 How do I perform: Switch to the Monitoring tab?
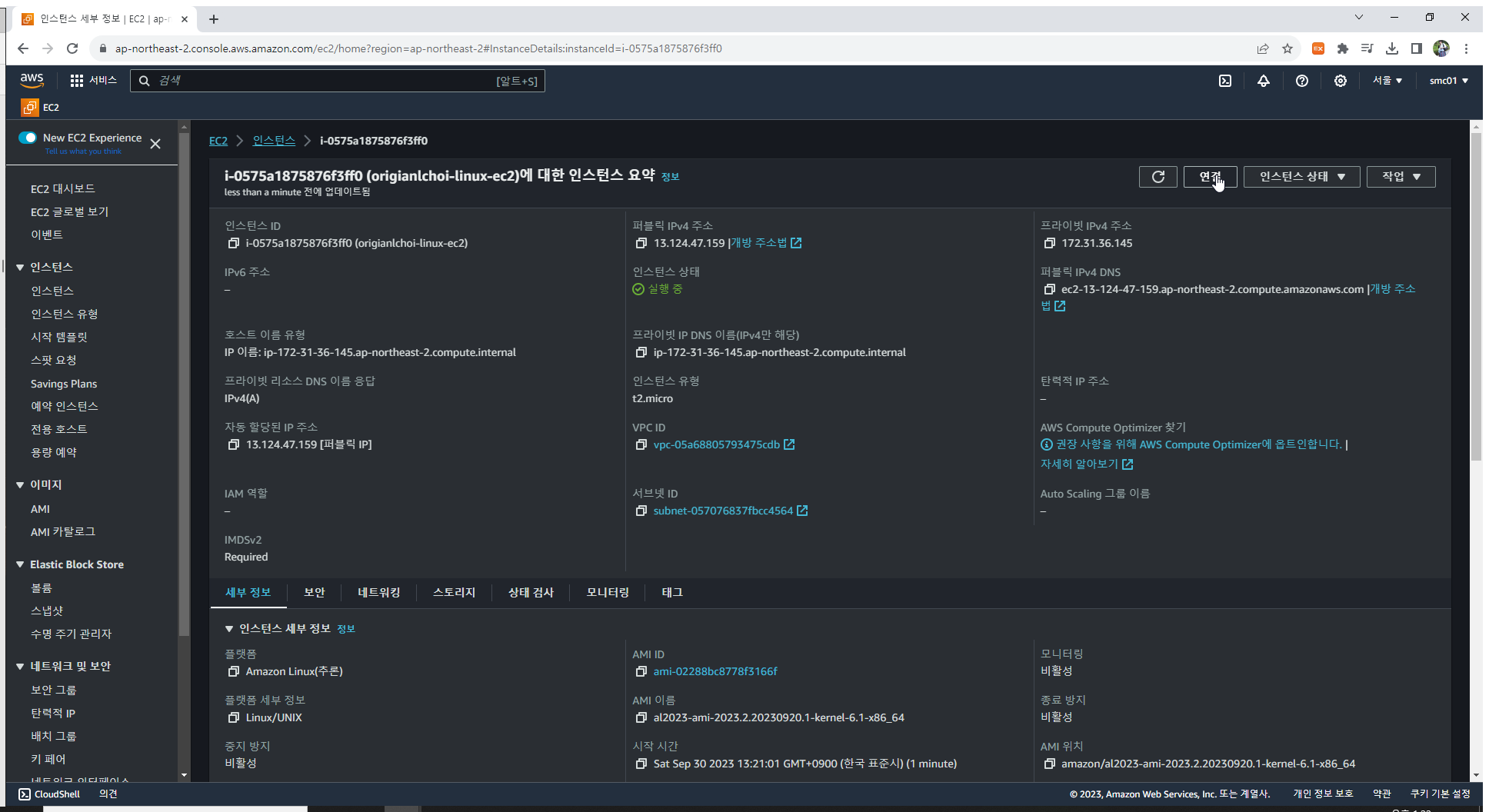tap(608, 592)
